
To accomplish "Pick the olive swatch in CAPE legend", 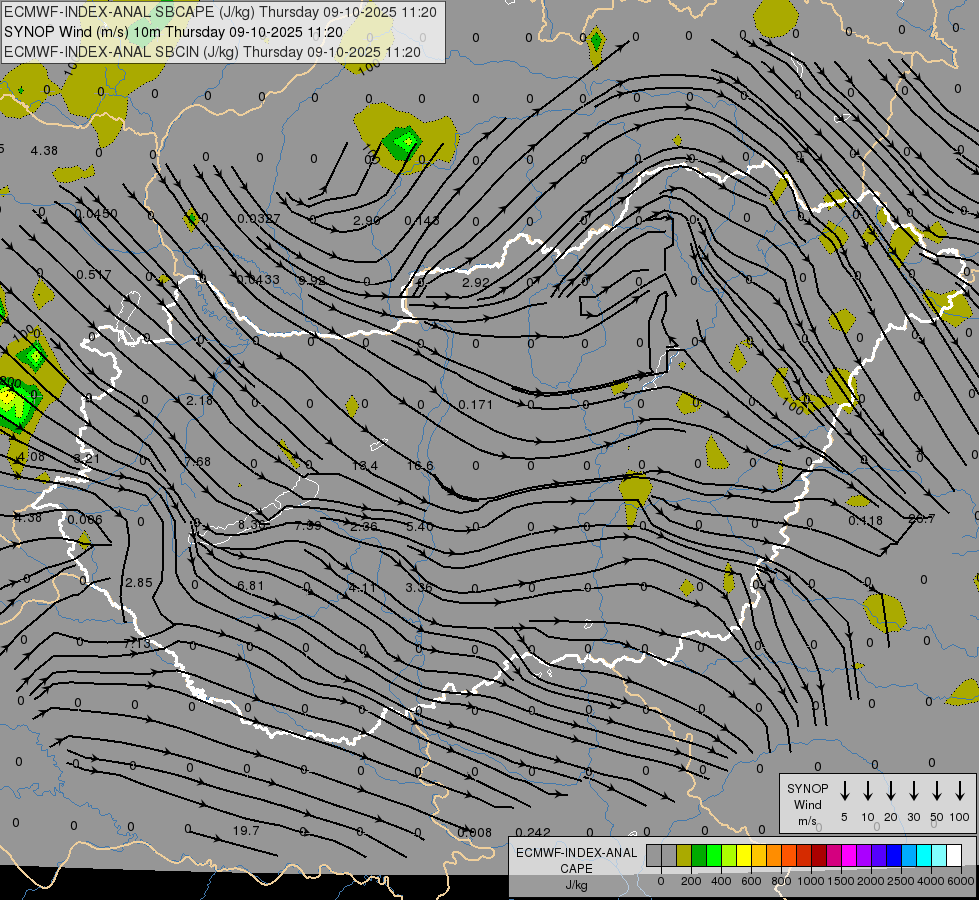I will point(684,856).
